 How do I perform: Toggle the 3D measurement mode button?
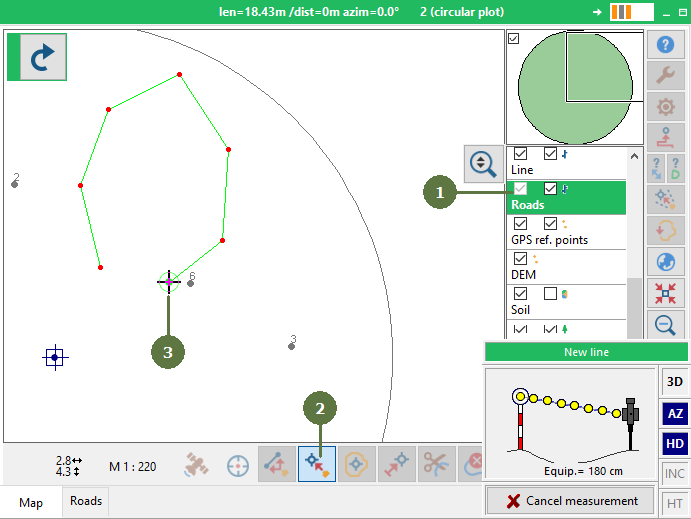(x=674, y=382)
